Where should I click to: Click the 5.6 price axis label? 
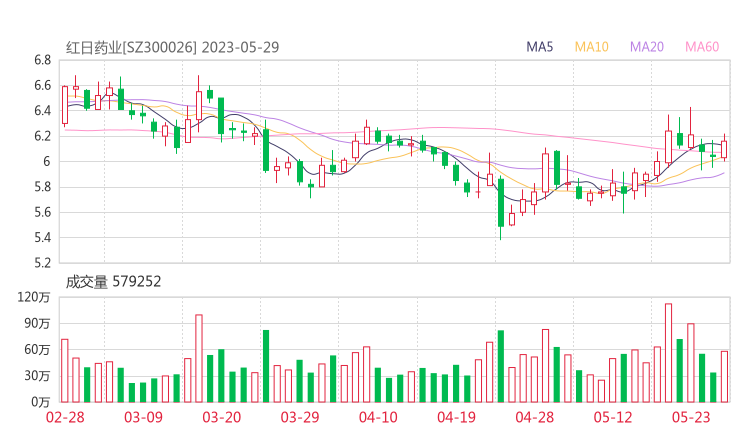pyautogui.click(x=42, y=212)
